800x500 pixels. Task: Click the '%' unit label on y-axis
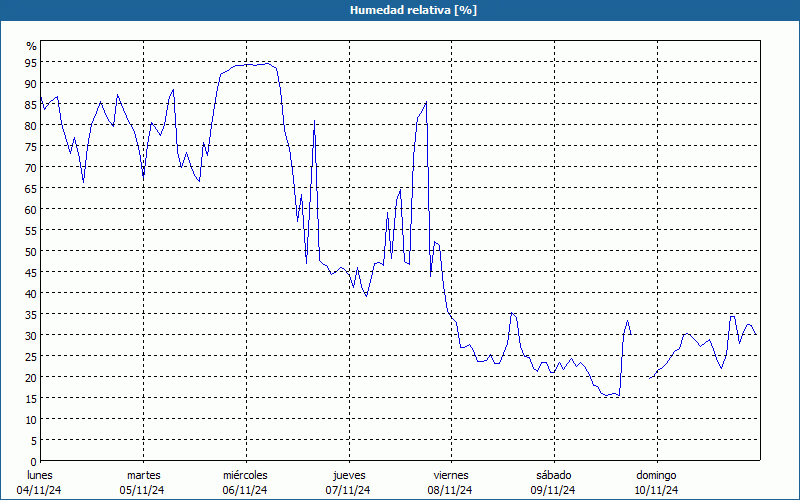[x=32, y=46]
